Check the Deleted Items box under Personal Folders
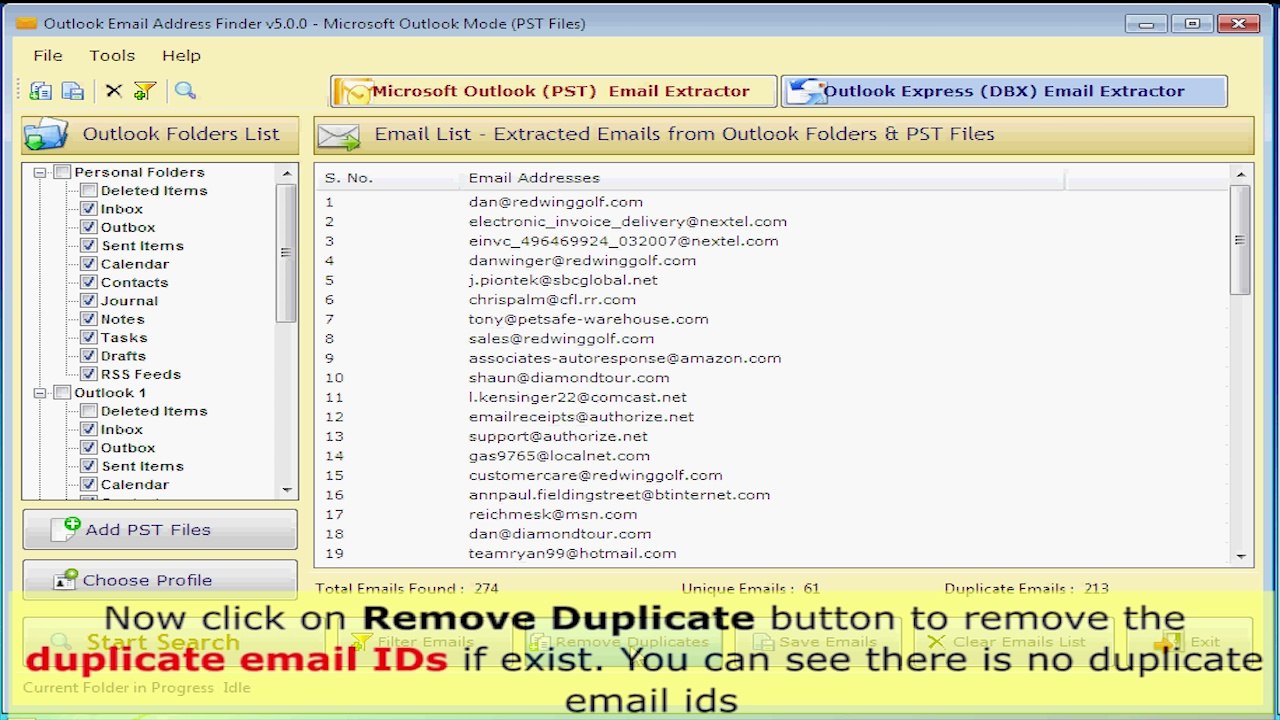Viewport: 1280px width, 720px height. pos(89,191)
